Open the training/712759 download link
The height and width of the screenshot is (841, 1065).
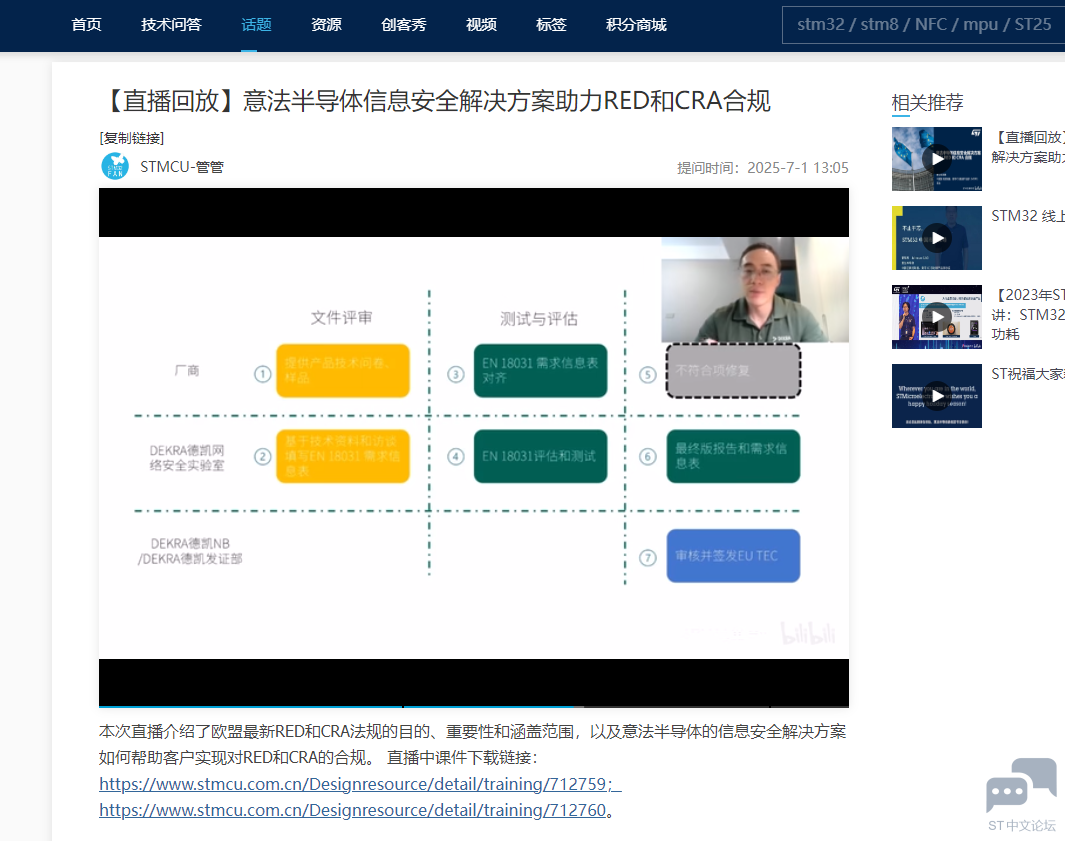click(x=360, y=784)
